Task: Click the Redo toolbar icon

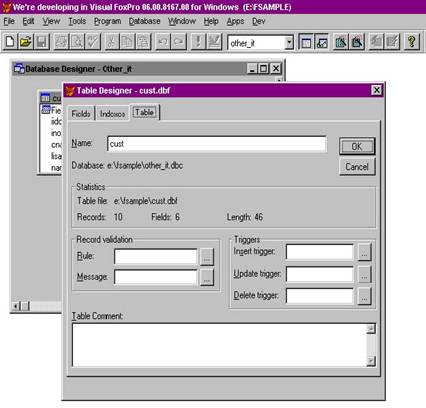Action: [x=179, y=42]
